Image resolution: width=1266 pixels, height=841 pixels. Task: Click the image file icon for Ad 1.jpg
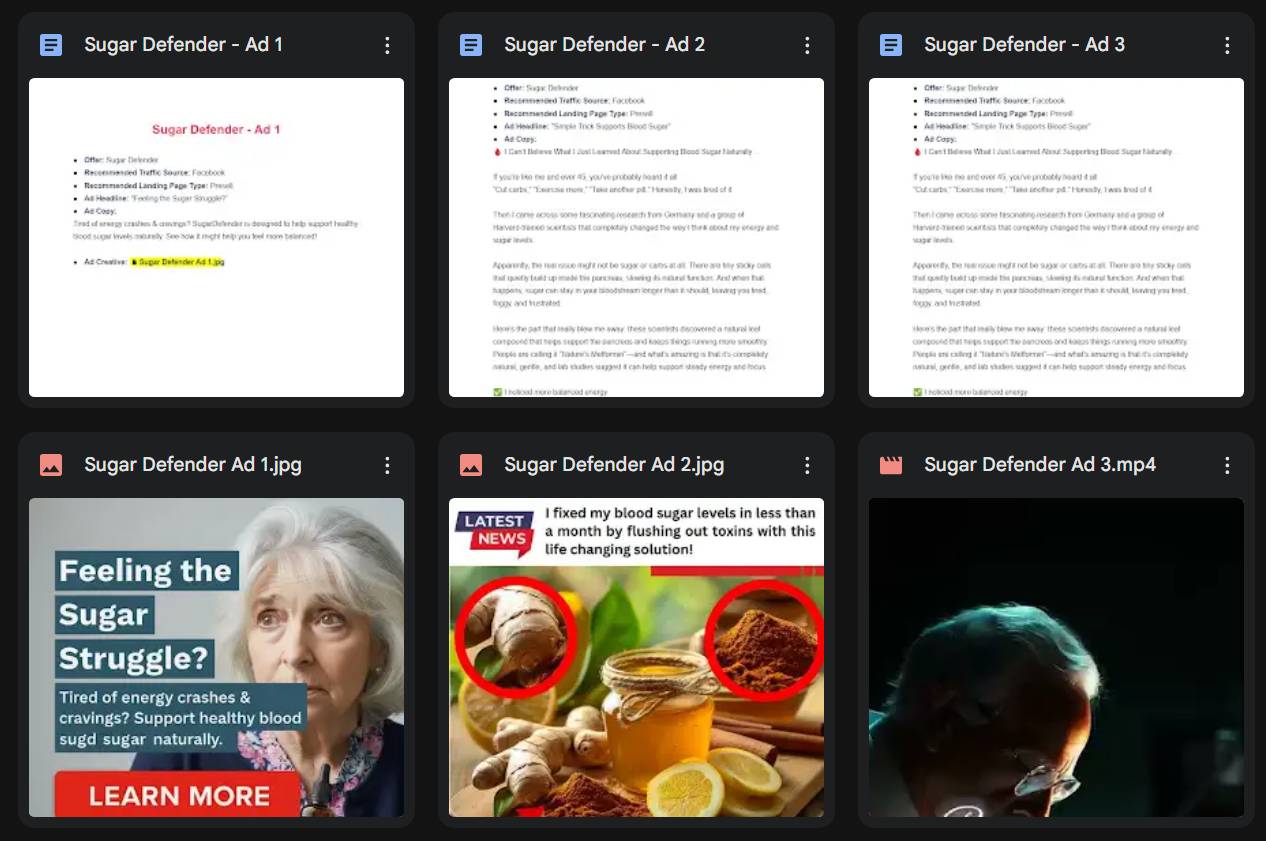click(x=51, y=465)
